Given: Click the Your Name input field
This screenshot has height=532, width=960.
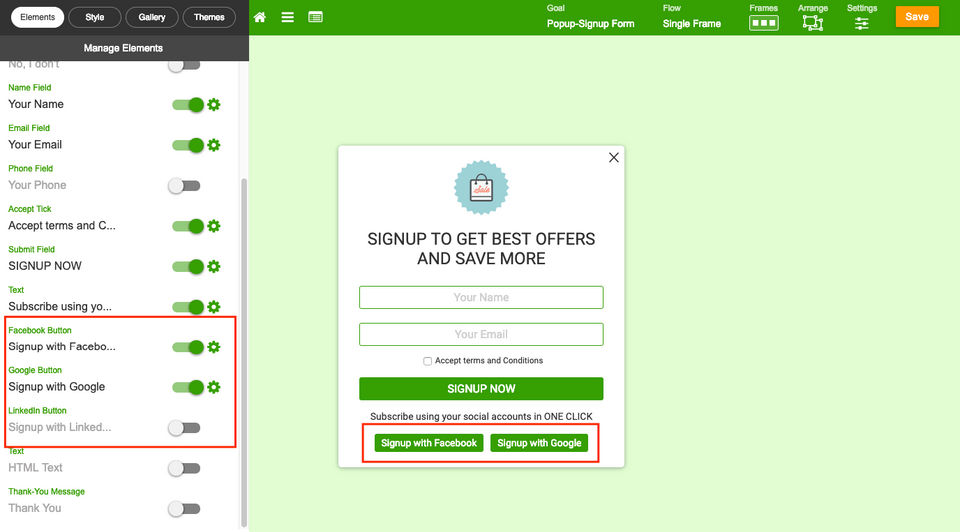Looking at the screenshot, I should (481, 298).
